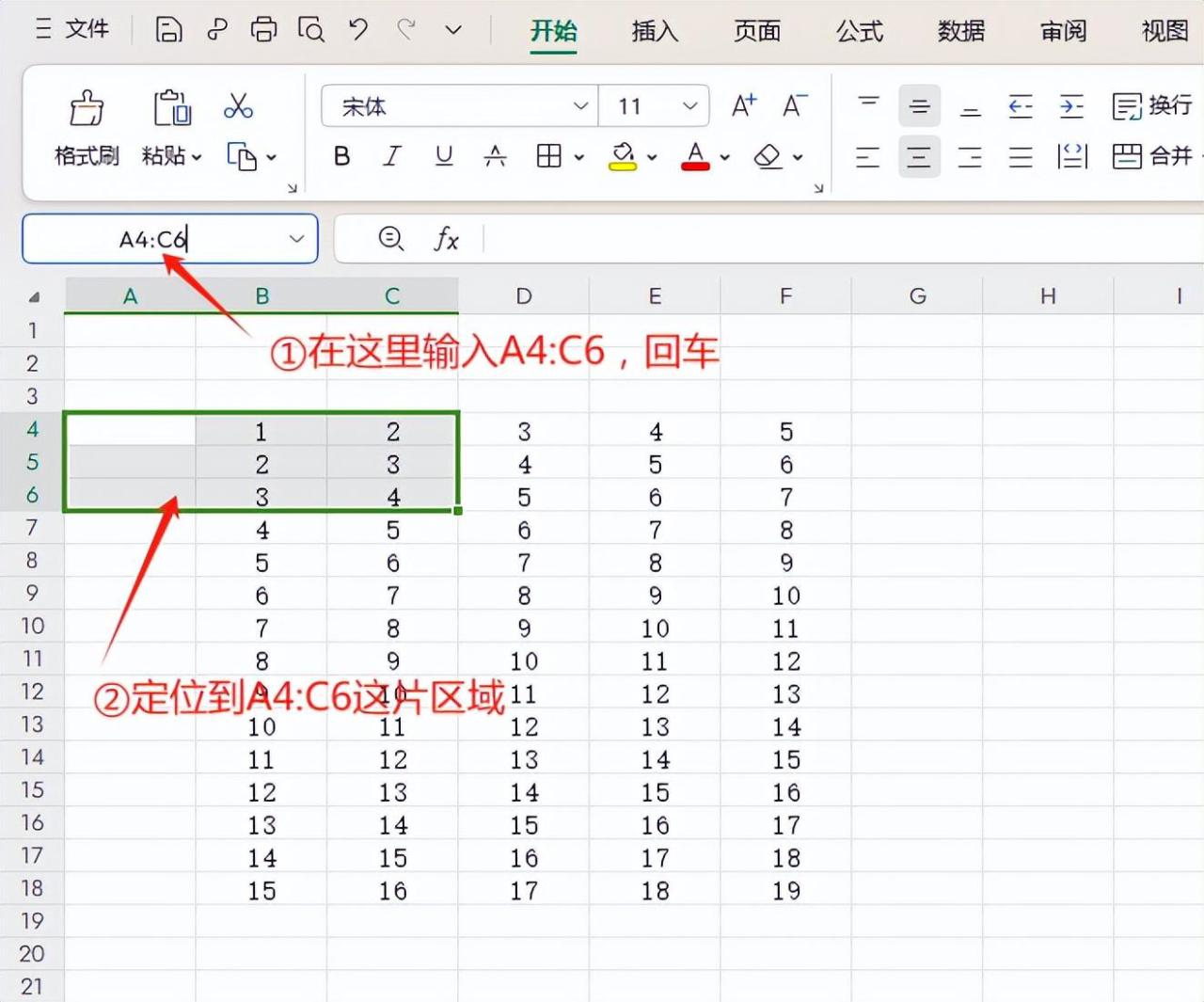Select column G header
1204x1002 pixels.
tap(917, 295)
